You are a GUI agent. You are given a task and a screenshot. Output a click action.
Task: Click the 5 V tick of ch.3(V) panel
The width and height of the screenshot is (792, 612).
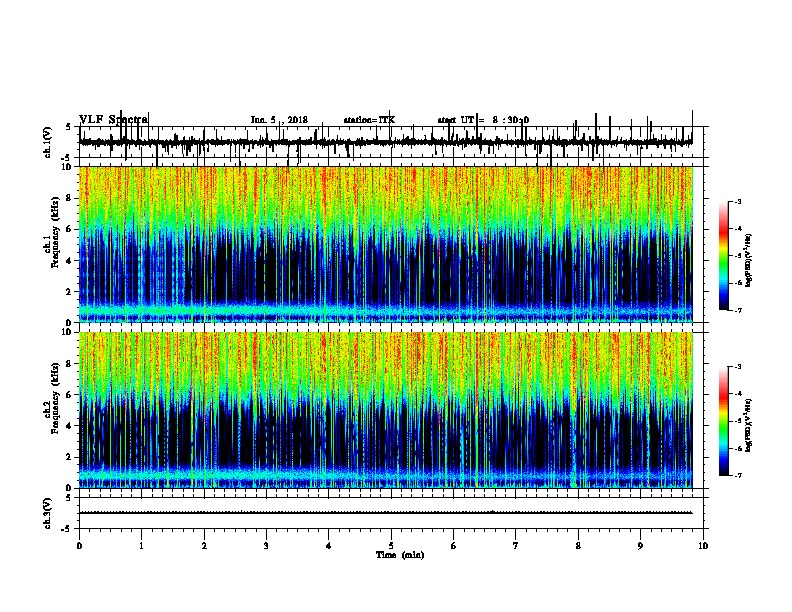[x=68, y=498]
